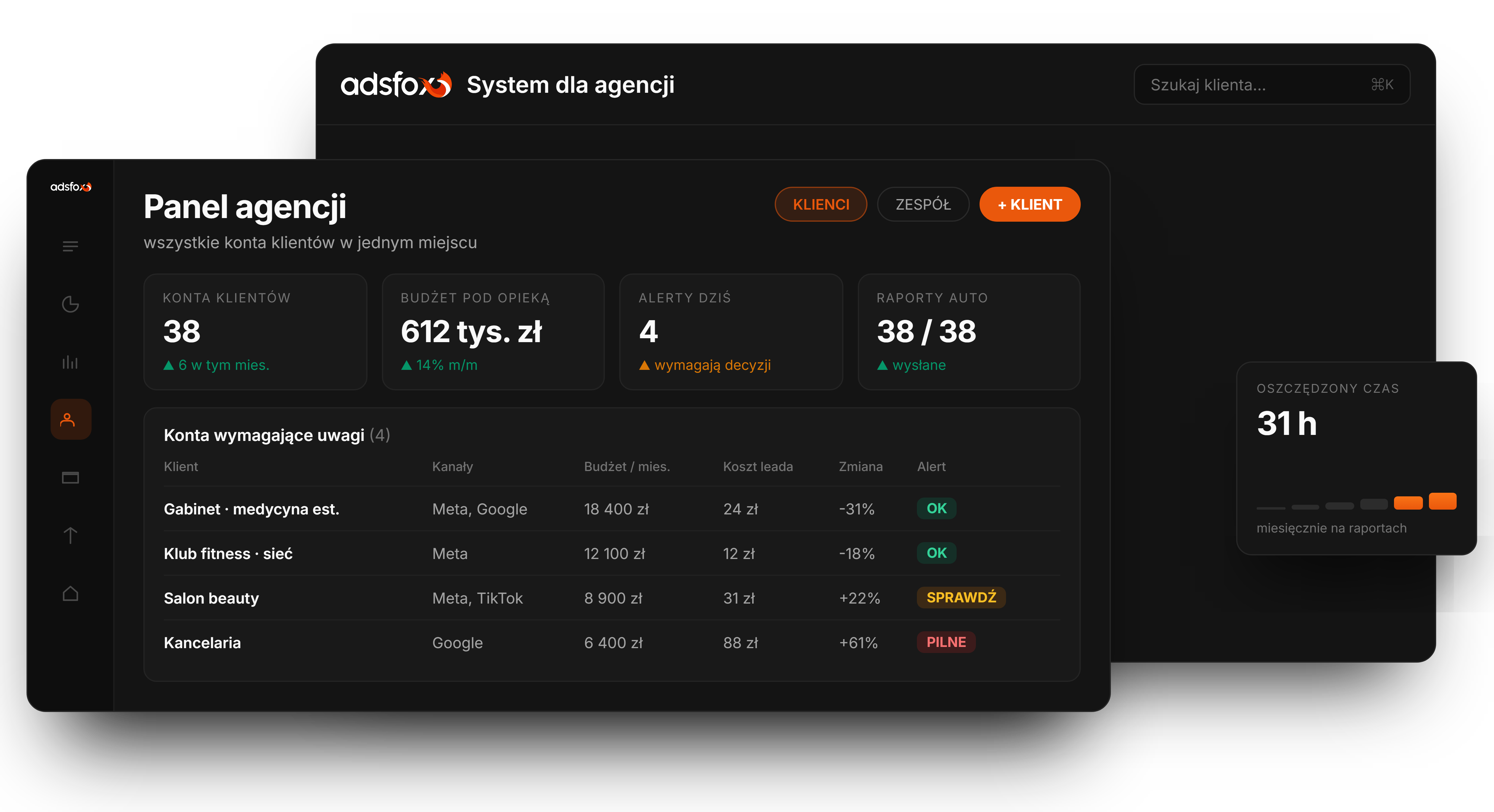Screen dimensions: 1494x812
Task: Select client 'Kancelaria'
Action: tap(202, 643)
